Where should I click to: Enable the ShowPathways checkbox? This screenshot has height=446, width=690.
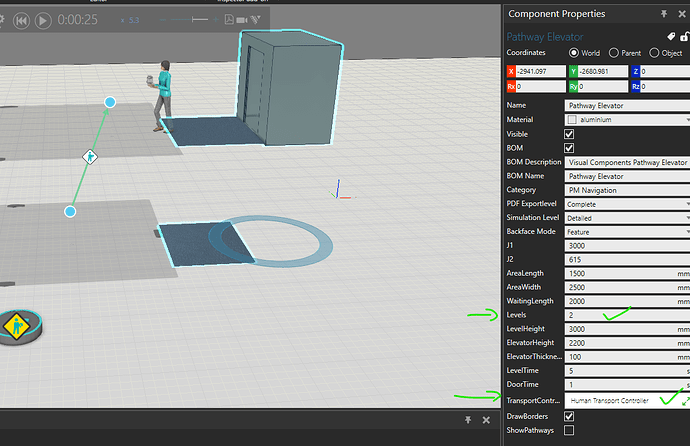pyautogui.click(x=570, y=430)
